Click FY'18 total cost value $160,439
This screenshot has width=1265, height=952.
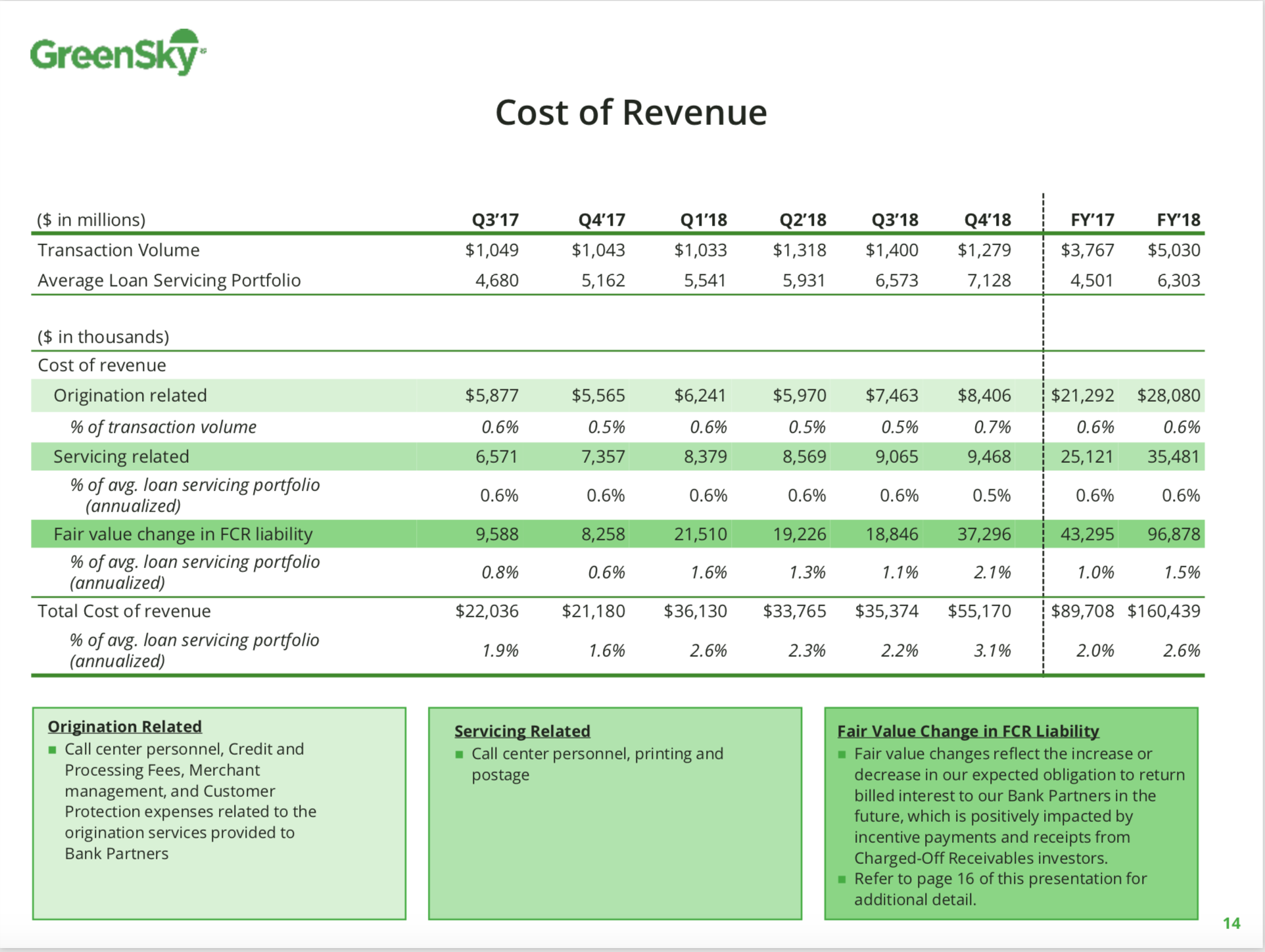(1163, 611)
